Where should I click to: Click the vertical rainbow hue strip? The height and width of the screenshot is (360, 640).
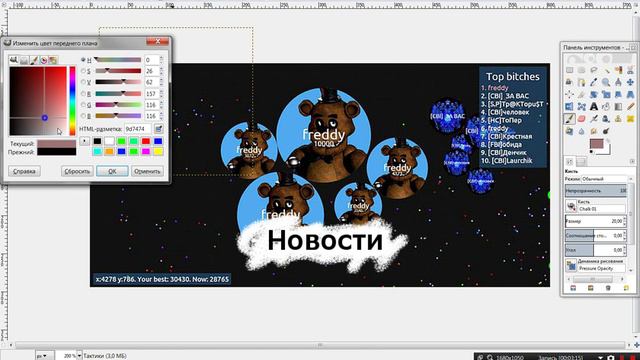(72, 101)
